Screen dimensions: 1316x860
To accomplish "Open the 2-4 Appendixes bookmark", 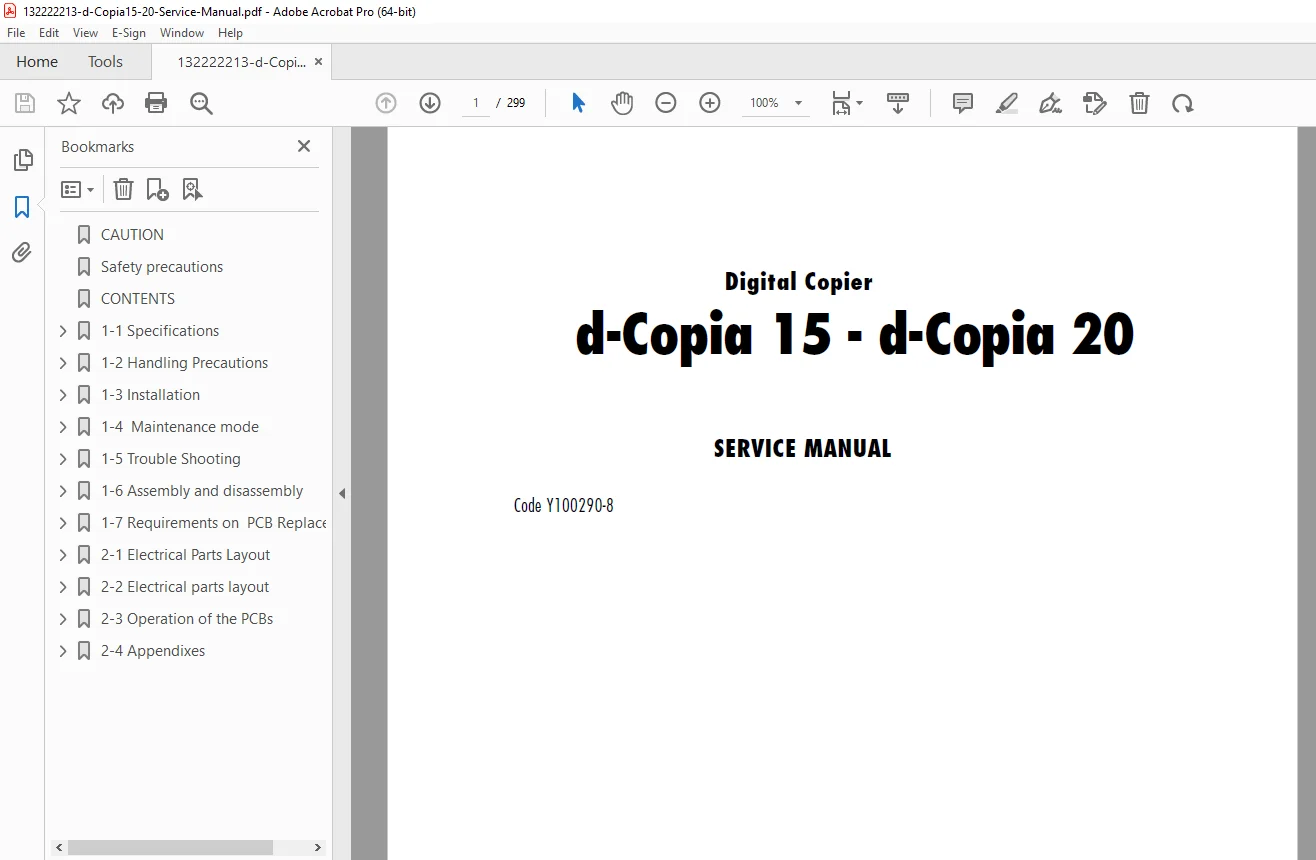I will [153, 651].
